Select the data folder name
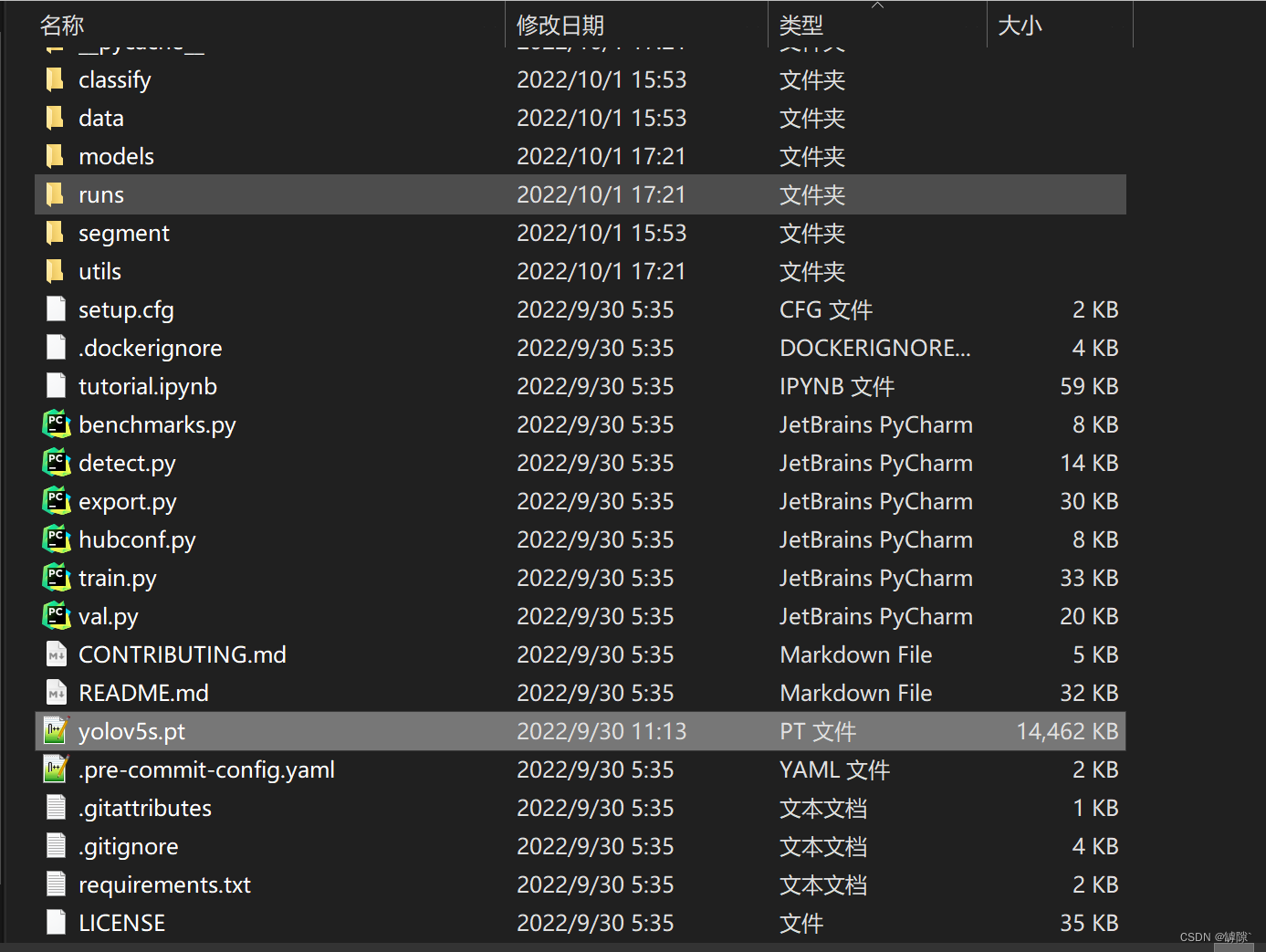Screen dimensions: 1266x952 pos(101,118)
